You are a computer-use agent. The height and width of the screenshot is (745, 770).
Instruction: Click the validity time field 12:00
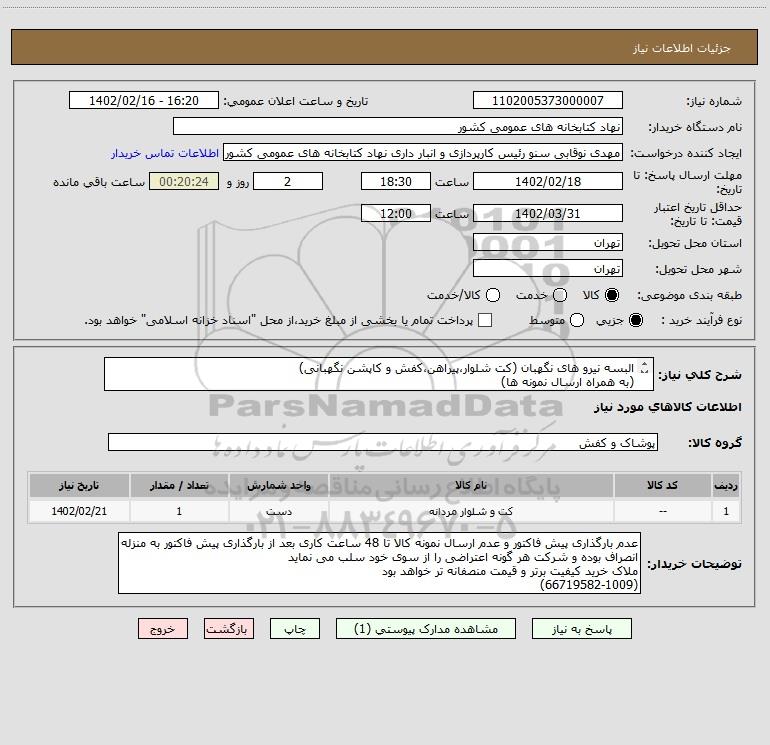coord(396,213)
